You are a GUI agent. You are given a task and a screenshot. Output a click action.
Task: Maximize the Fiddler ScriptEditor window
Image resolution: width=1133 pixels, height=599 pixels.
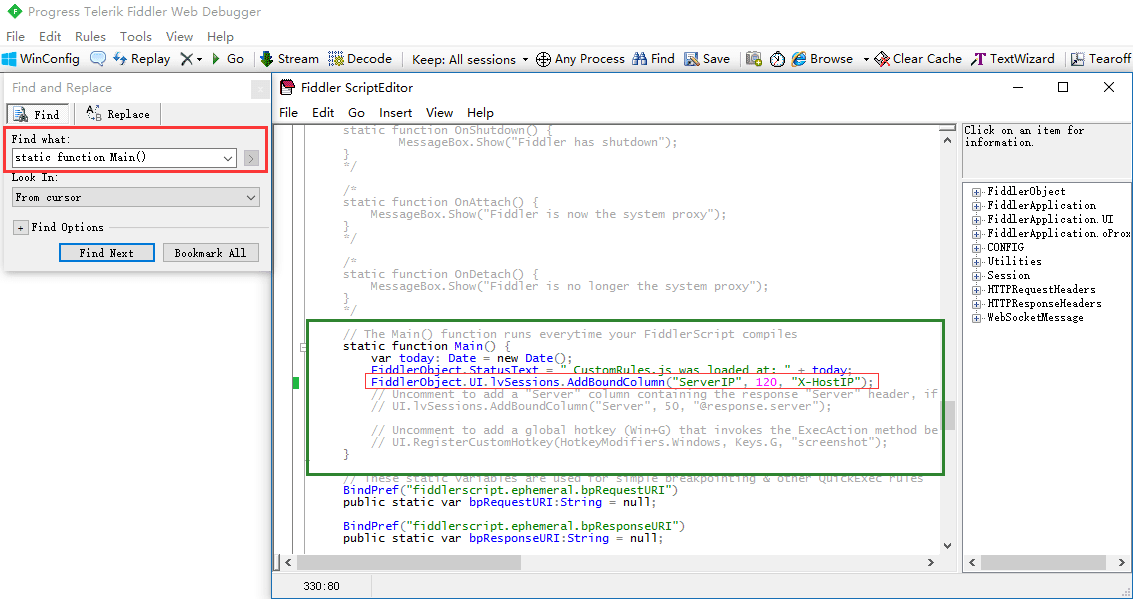click(x=1062, y=87)
